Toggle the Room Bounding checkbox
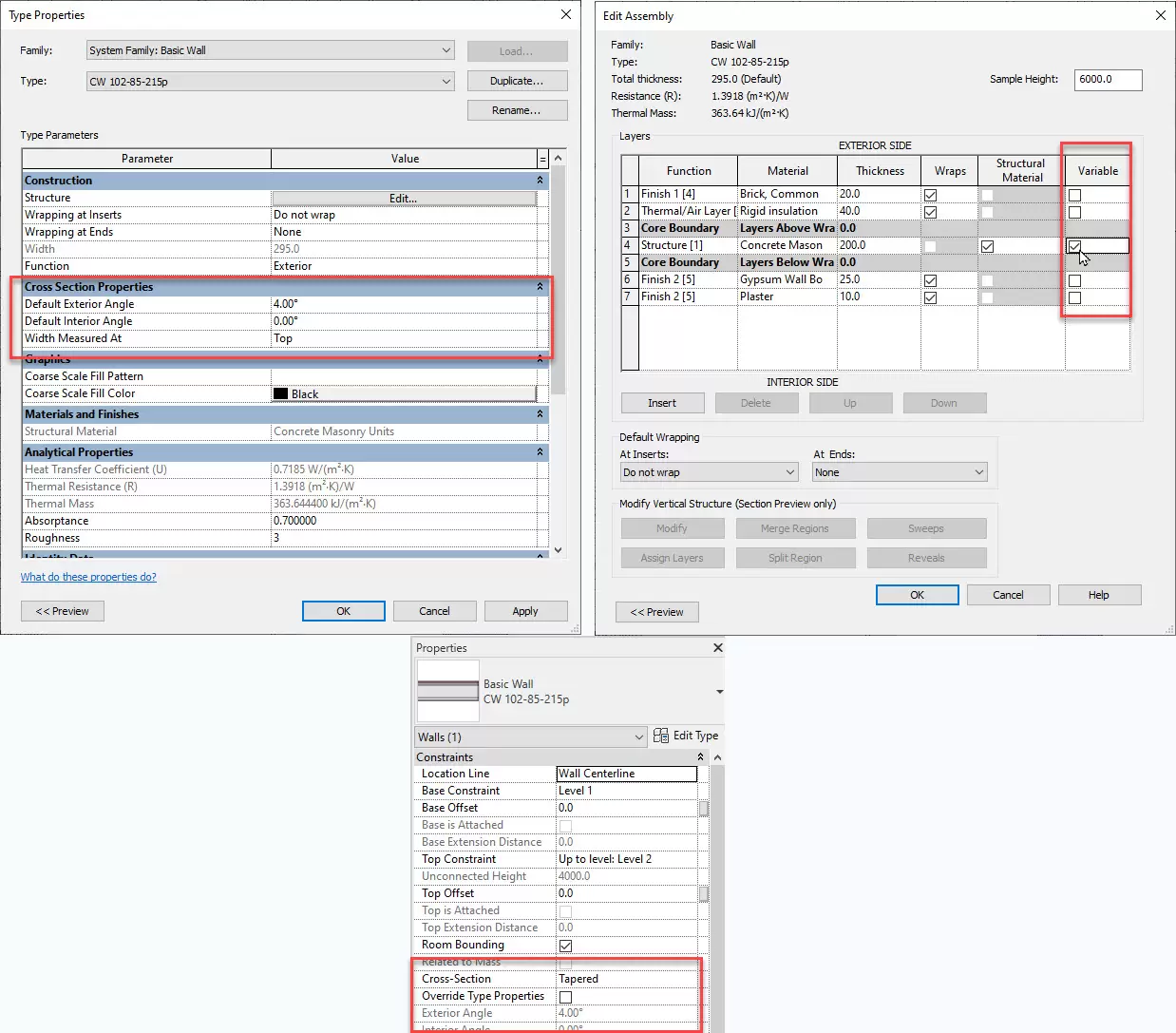The image size is (1176, 1033). pos(565,946)
